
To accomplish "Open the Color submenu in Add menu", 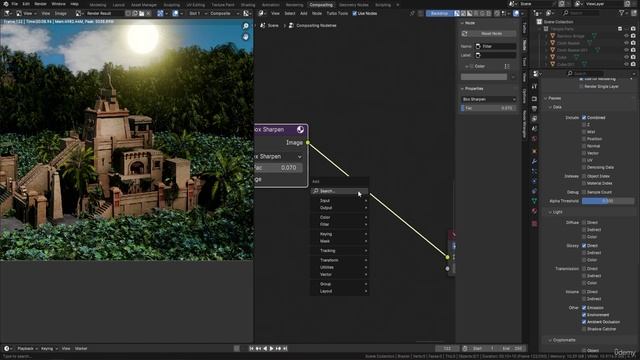I will [340, 217].
